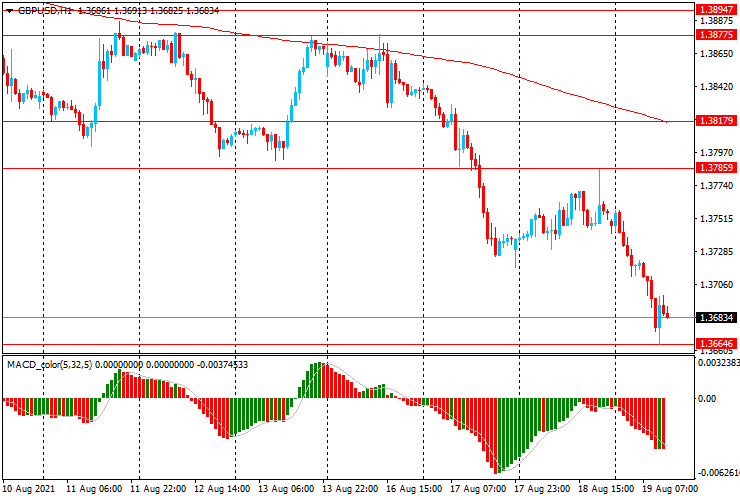Click the 12 Aug 14:00 time axis label
740x500 pixels.
(222, 489)
